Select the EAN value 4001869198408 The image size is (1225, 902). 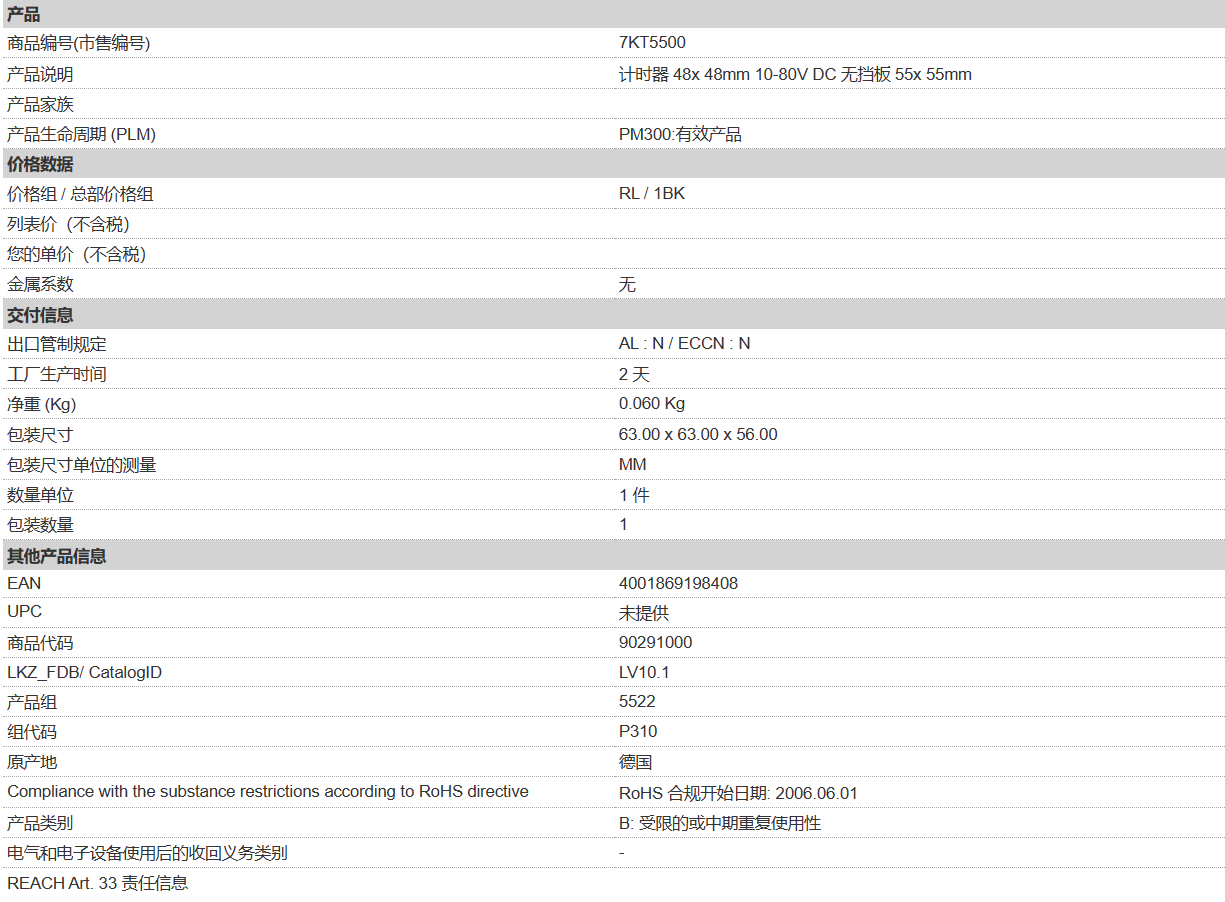click(x=678, y=583)
